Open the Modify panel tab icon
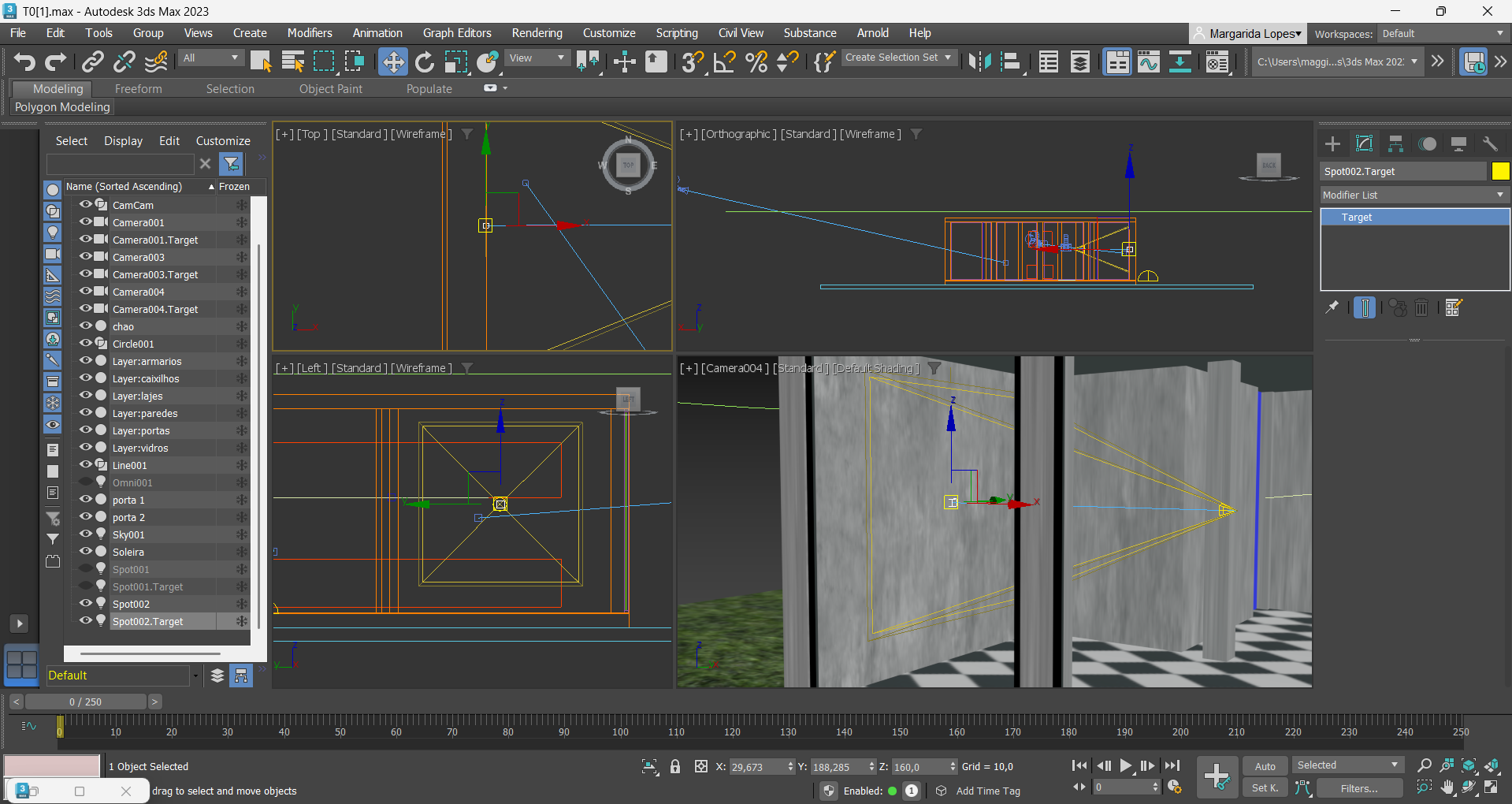This screenshot has height=804, width=1512. [x=1364, y=143]
